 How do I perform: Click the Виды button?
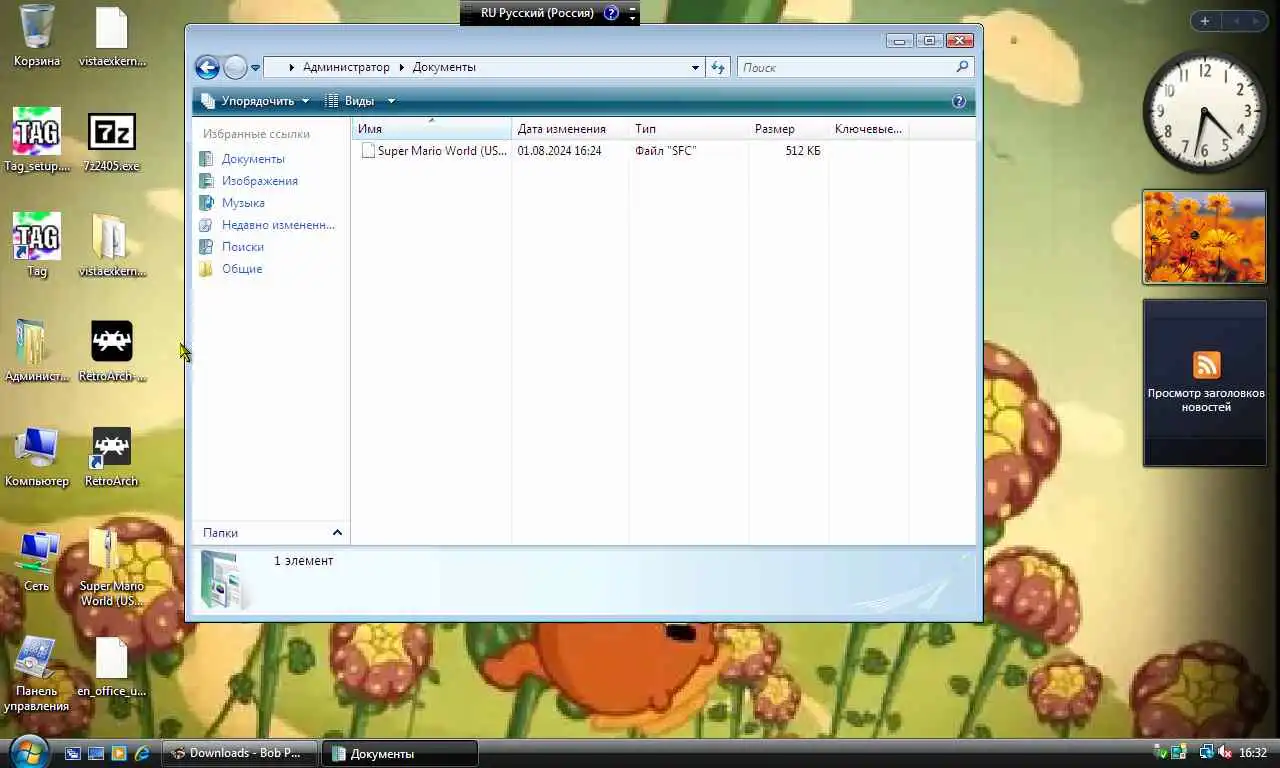click(x=350, y=101)
